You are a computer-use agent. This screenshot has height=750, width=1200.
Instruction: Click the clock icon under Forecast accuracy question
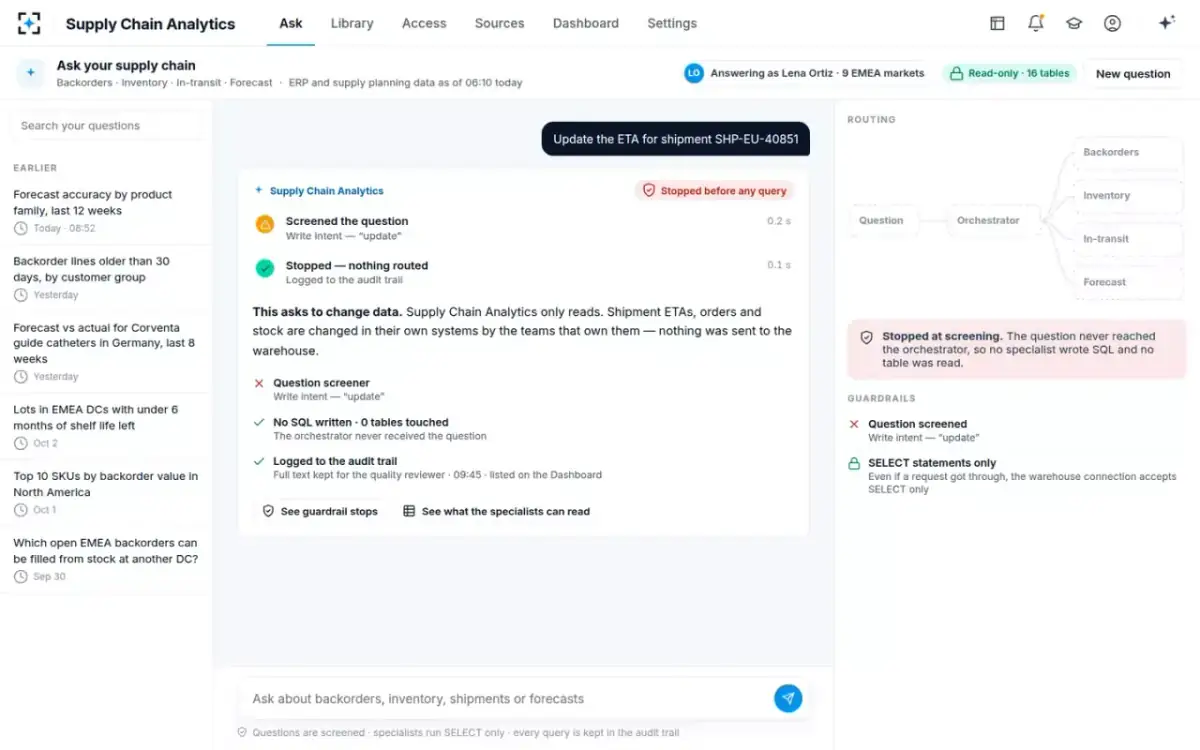tap(21, 228)
